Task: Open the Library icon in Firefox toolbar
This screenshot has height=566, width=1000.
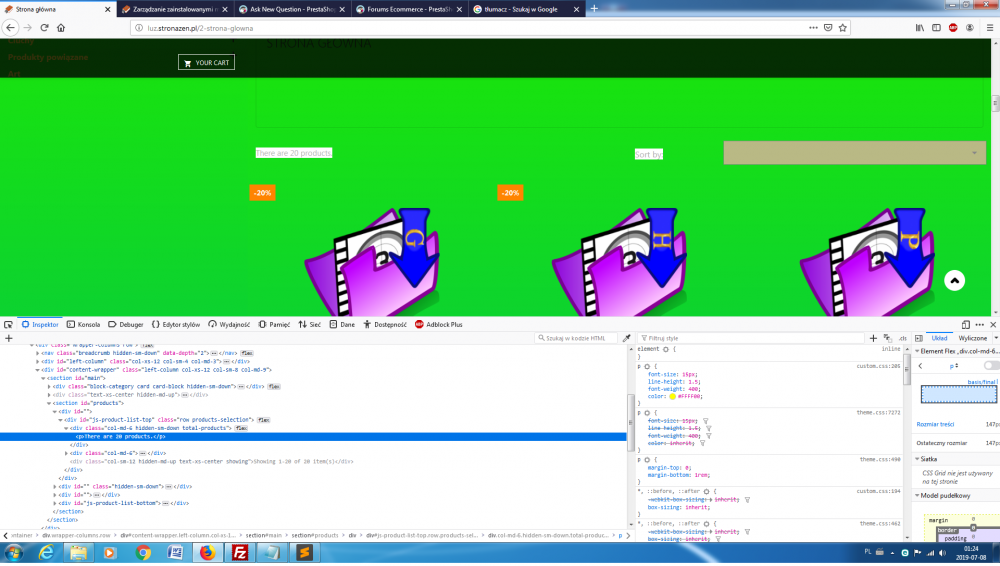Action: (920, 27)
